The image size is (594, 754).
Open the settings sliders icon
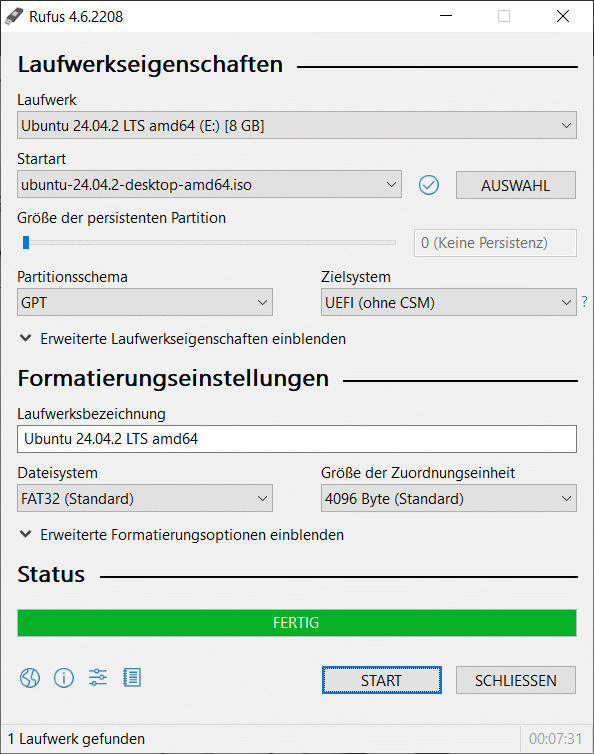(98, 678)
